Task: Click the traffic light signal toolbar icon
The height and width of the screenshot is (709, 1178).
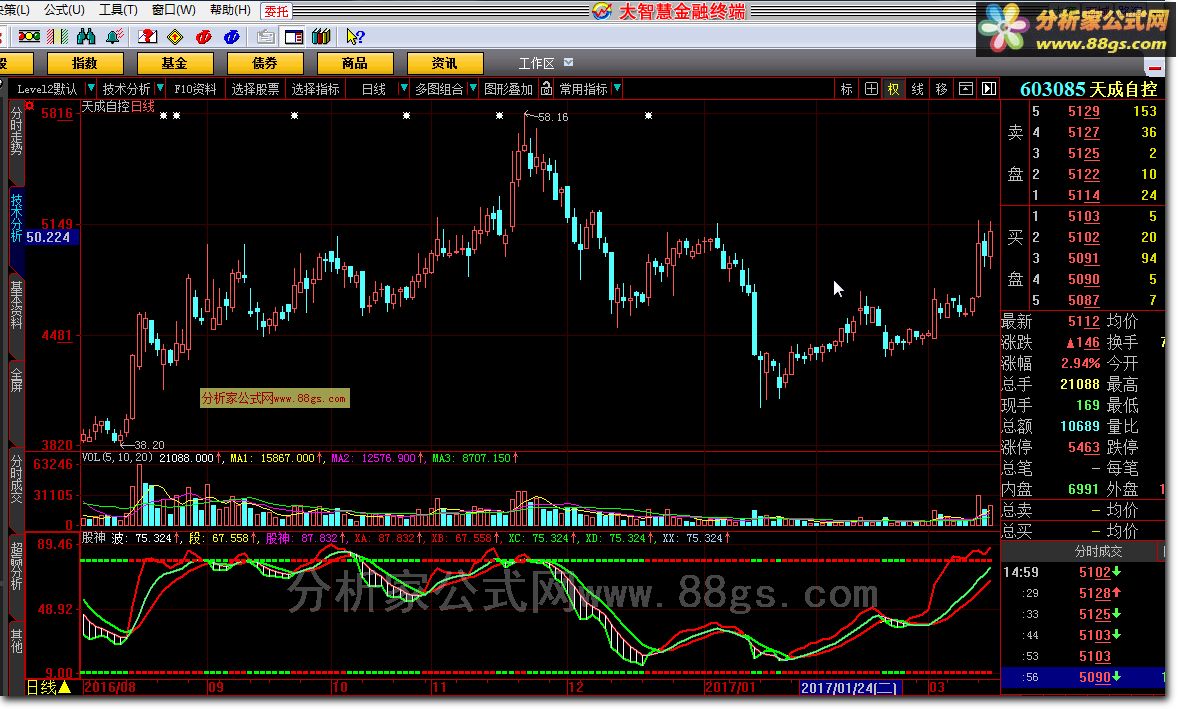Action: pos(29,36)
